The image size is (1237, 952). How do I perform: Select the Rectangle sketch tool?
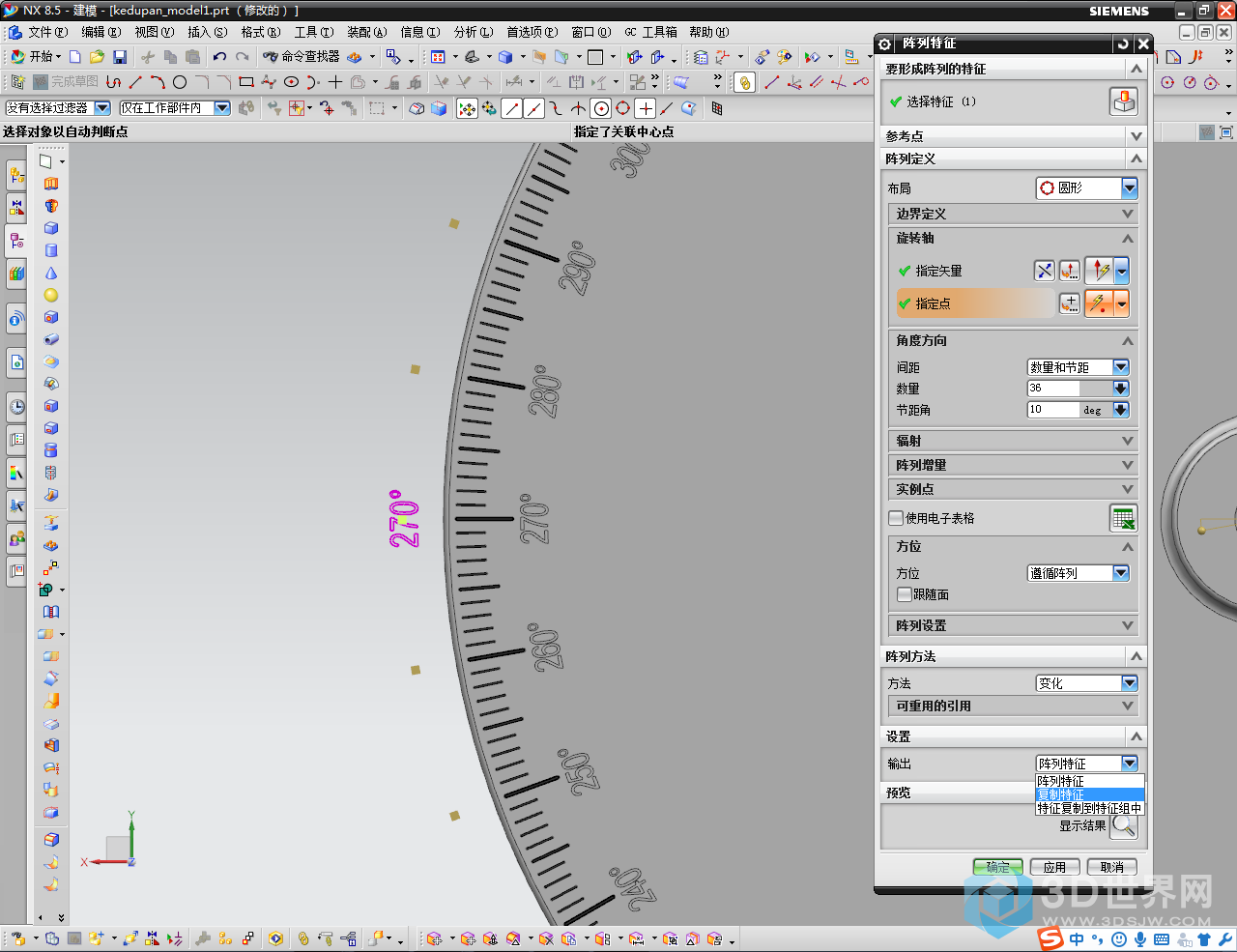click(246, 82)
